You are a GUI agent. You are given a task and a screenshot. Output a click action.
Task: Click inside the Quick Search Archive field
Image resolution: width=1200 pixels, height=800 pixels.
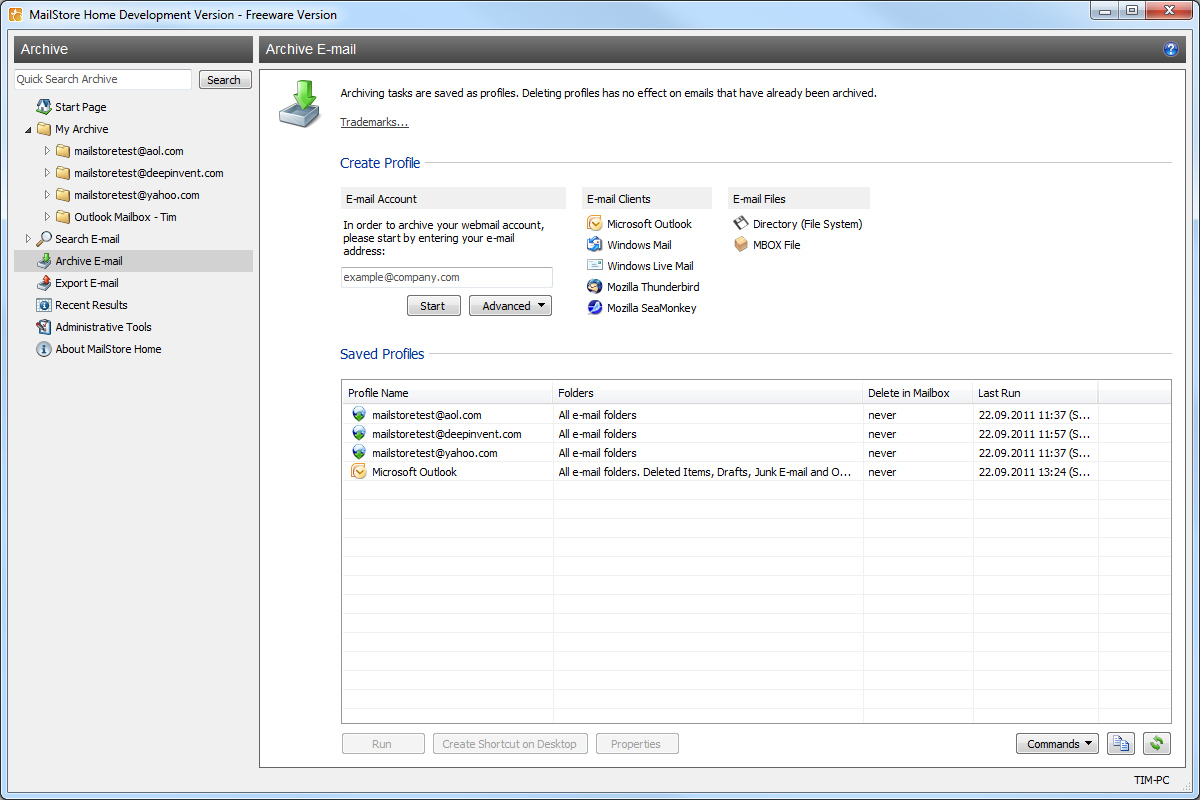pos(100,79)
